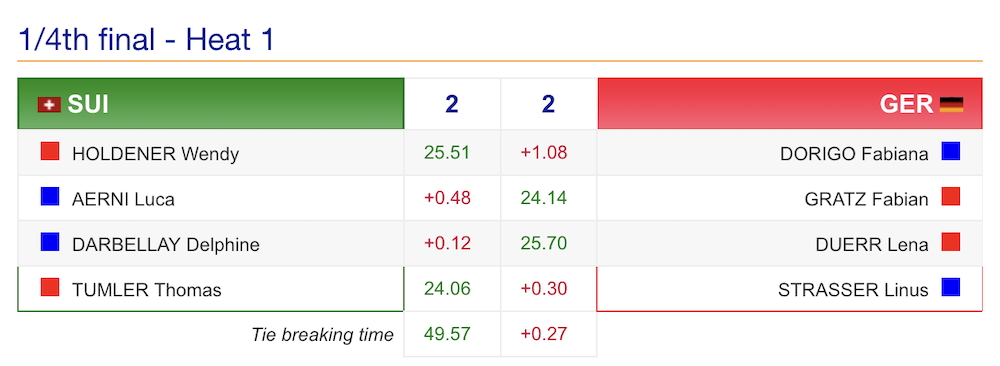The image size is (1000, 366).
Task: Click the blue square beside DORIGO Fabiana
Action: click(951, 152)
